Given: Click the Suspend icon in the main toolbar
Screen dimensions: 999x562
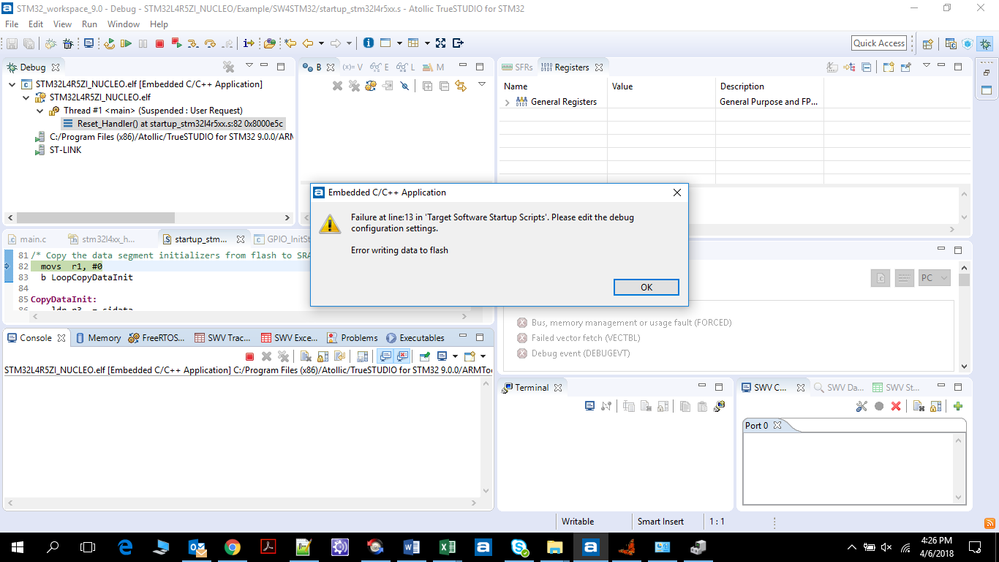Looking at the screenshot, I should click(143, 43).
